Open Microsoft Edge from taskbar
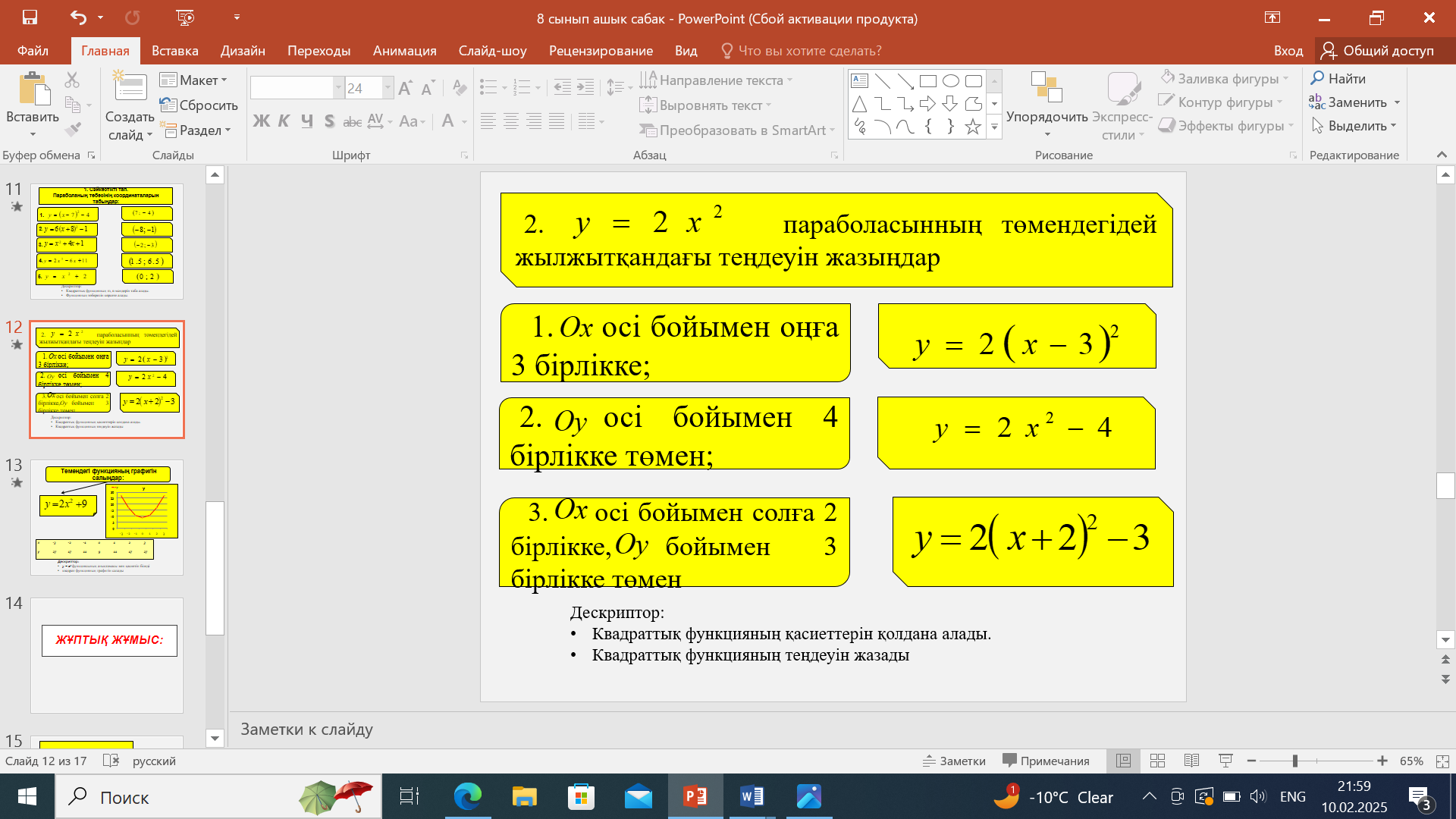Screen dimensions: 1456x819 click(467, 796)
